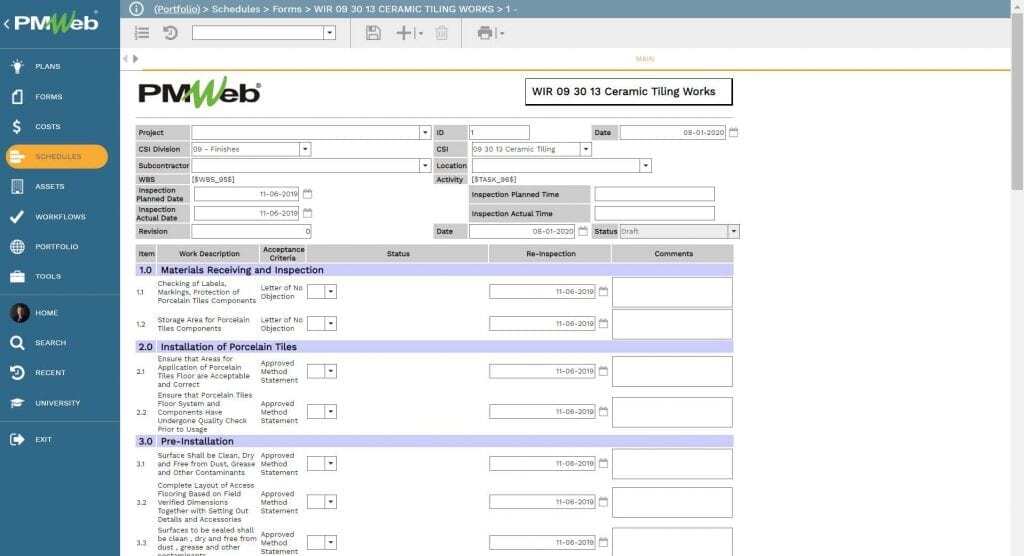Viewport: 1024px width, 556px height.
Task: Go to Costs section
Action: [47, 127]
